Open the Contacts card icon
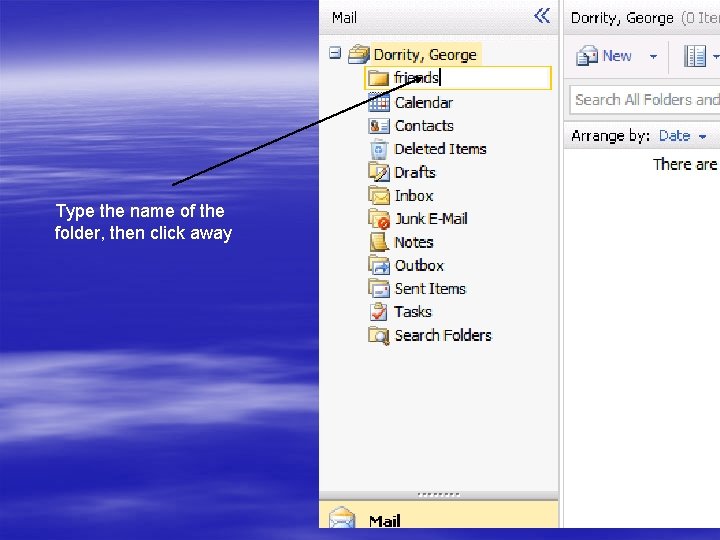Viewport: 720px width, 540px height. 379,125
